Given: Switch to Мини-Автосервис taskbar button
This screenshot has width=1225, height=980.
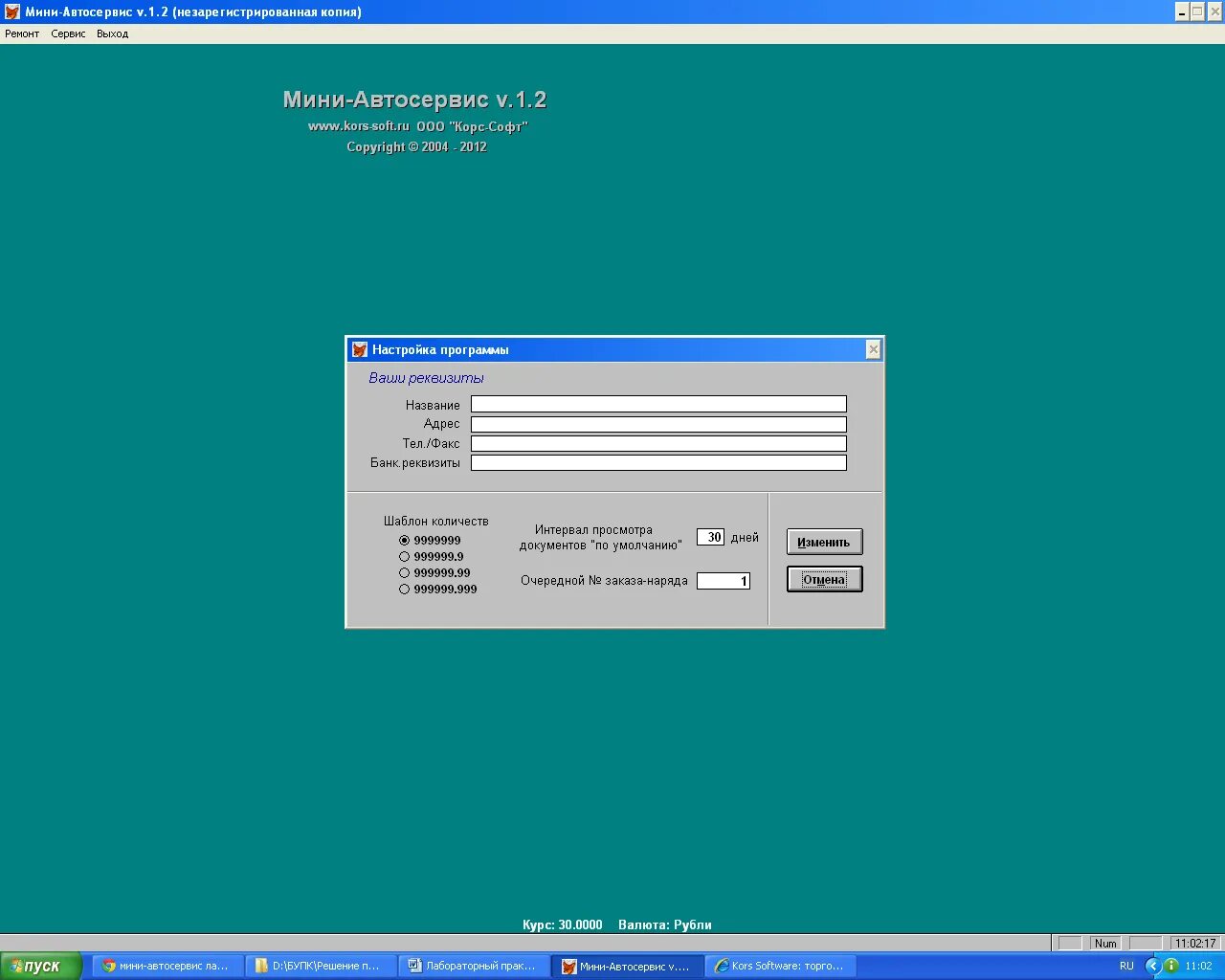Looking at the screenshot, I should pos(627,966).
